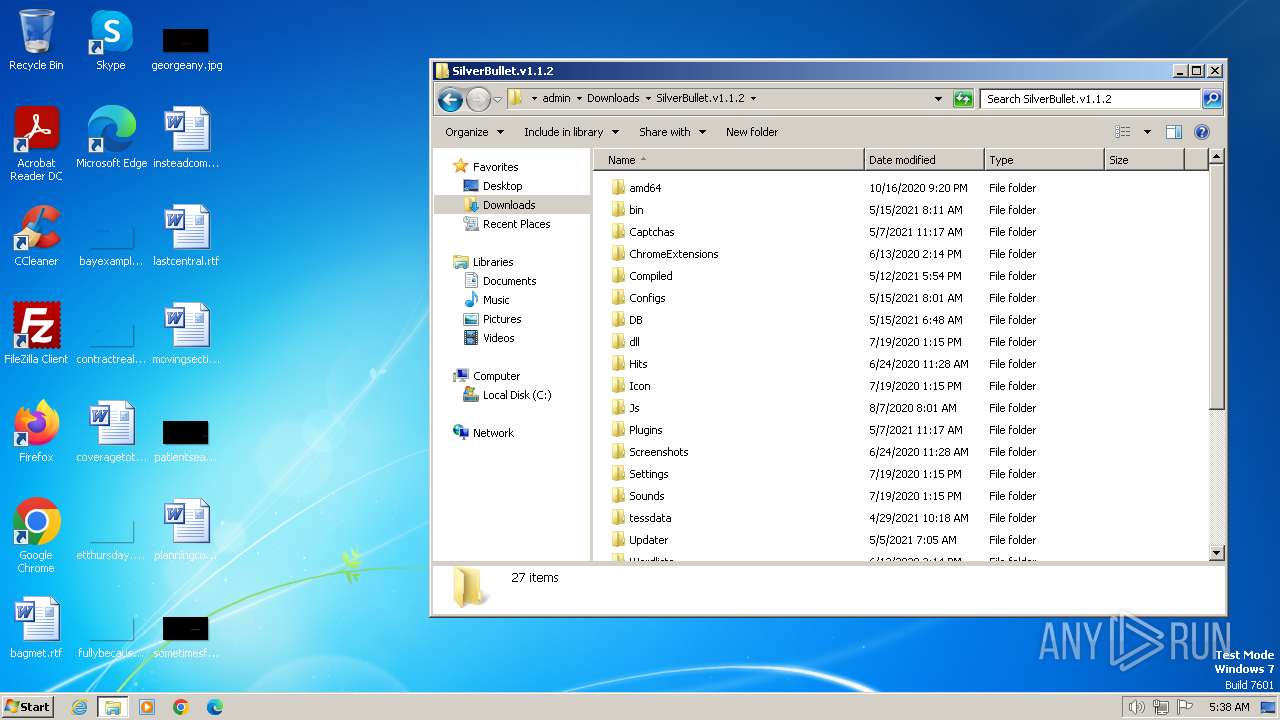
Task: Open the Include in library dropdown
Action: (x=571, y=132)
